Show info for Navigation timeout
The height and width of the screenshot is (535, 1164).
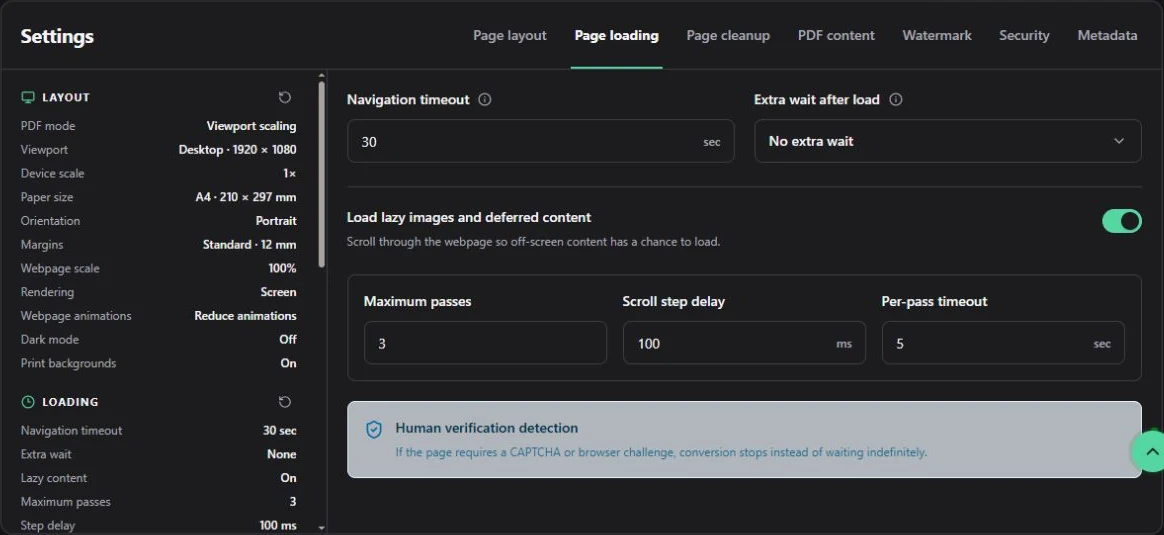click(x=485, y=99)
